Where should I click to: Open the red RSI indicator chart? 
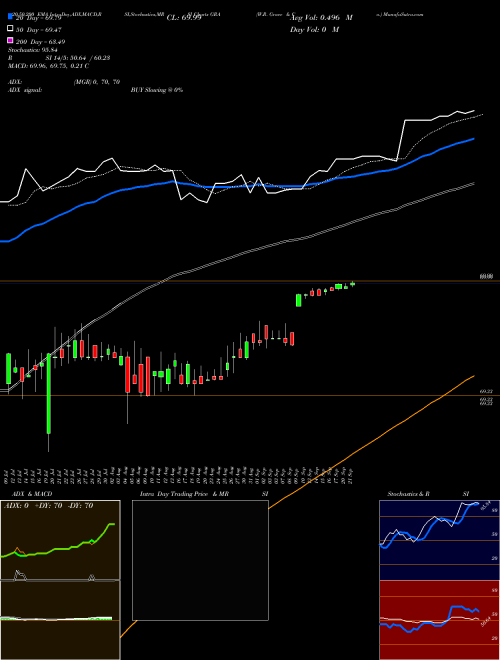pos(439,620)
